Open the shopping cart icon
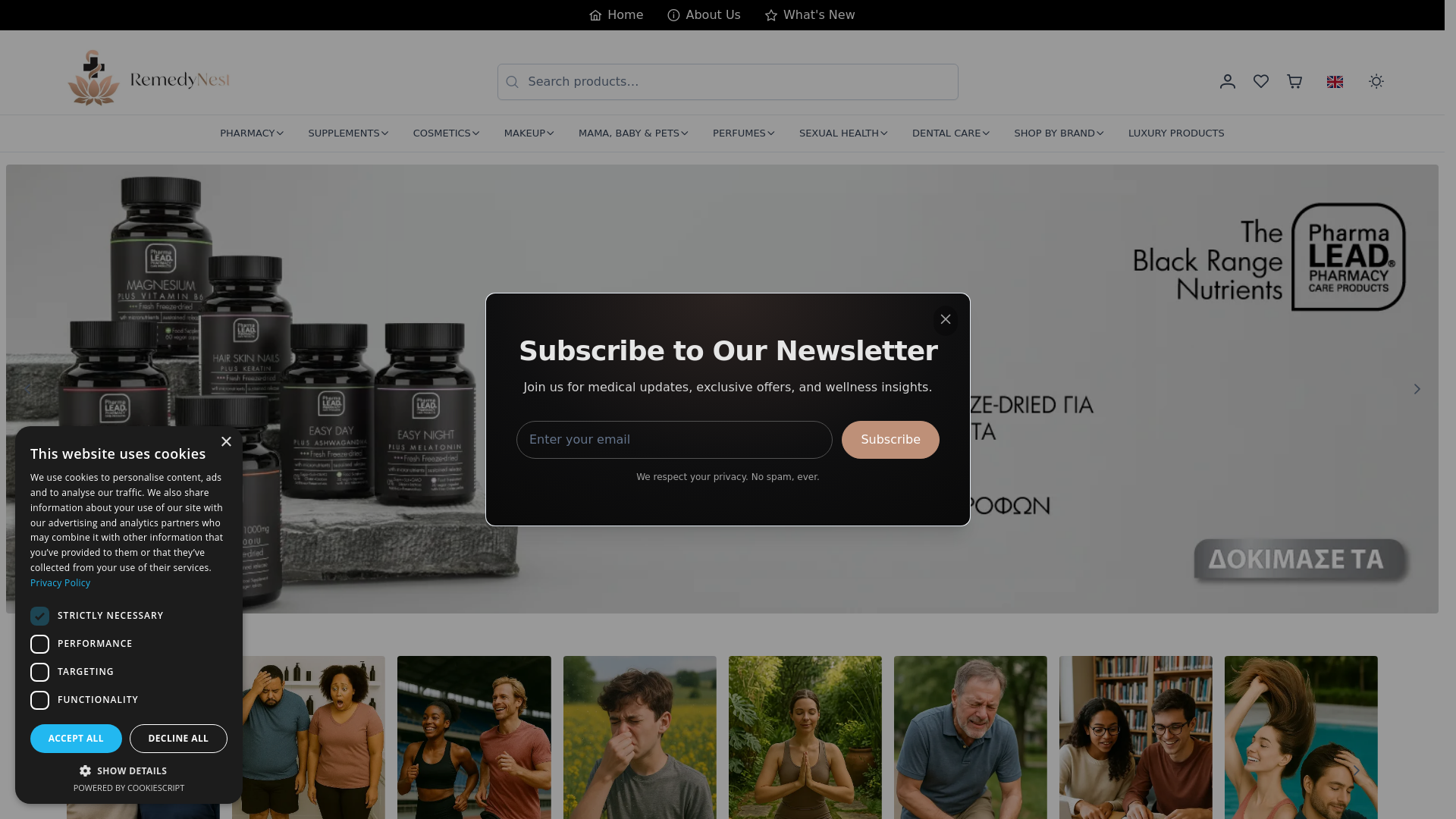This screenshot has height=819, width=1456. (1294, 81)
